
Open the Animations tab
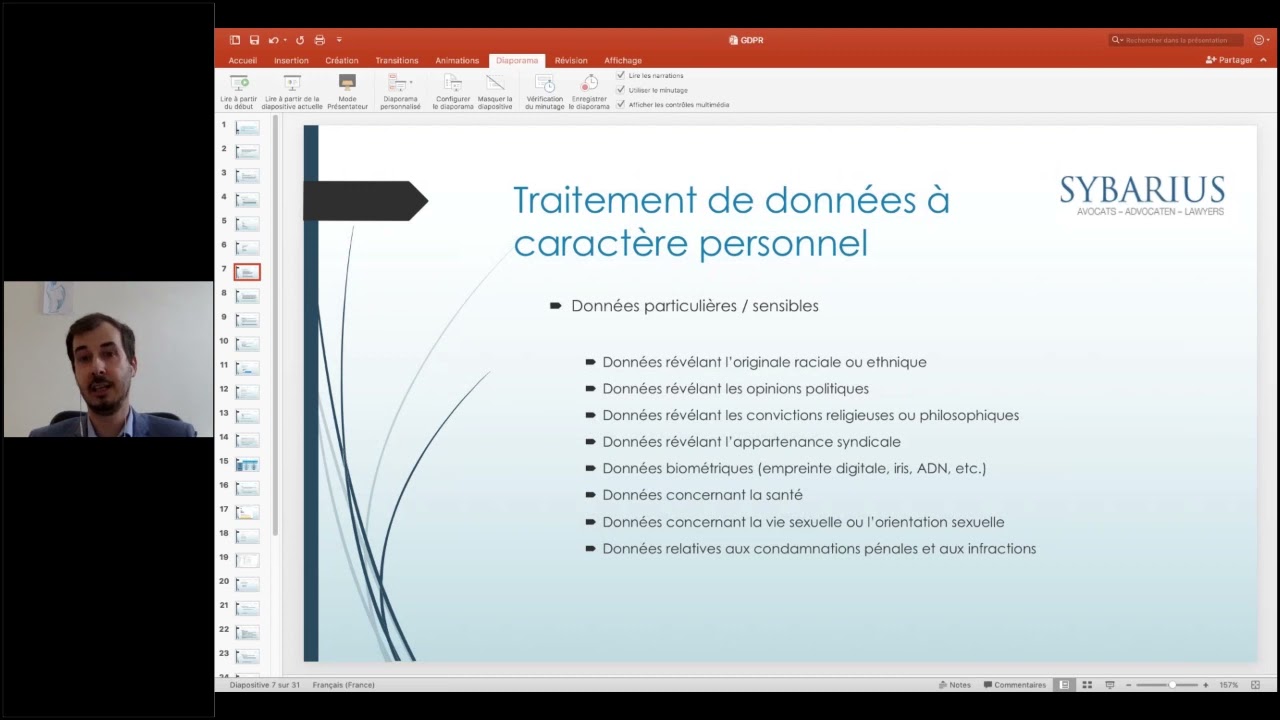click(x=457, y=60)
